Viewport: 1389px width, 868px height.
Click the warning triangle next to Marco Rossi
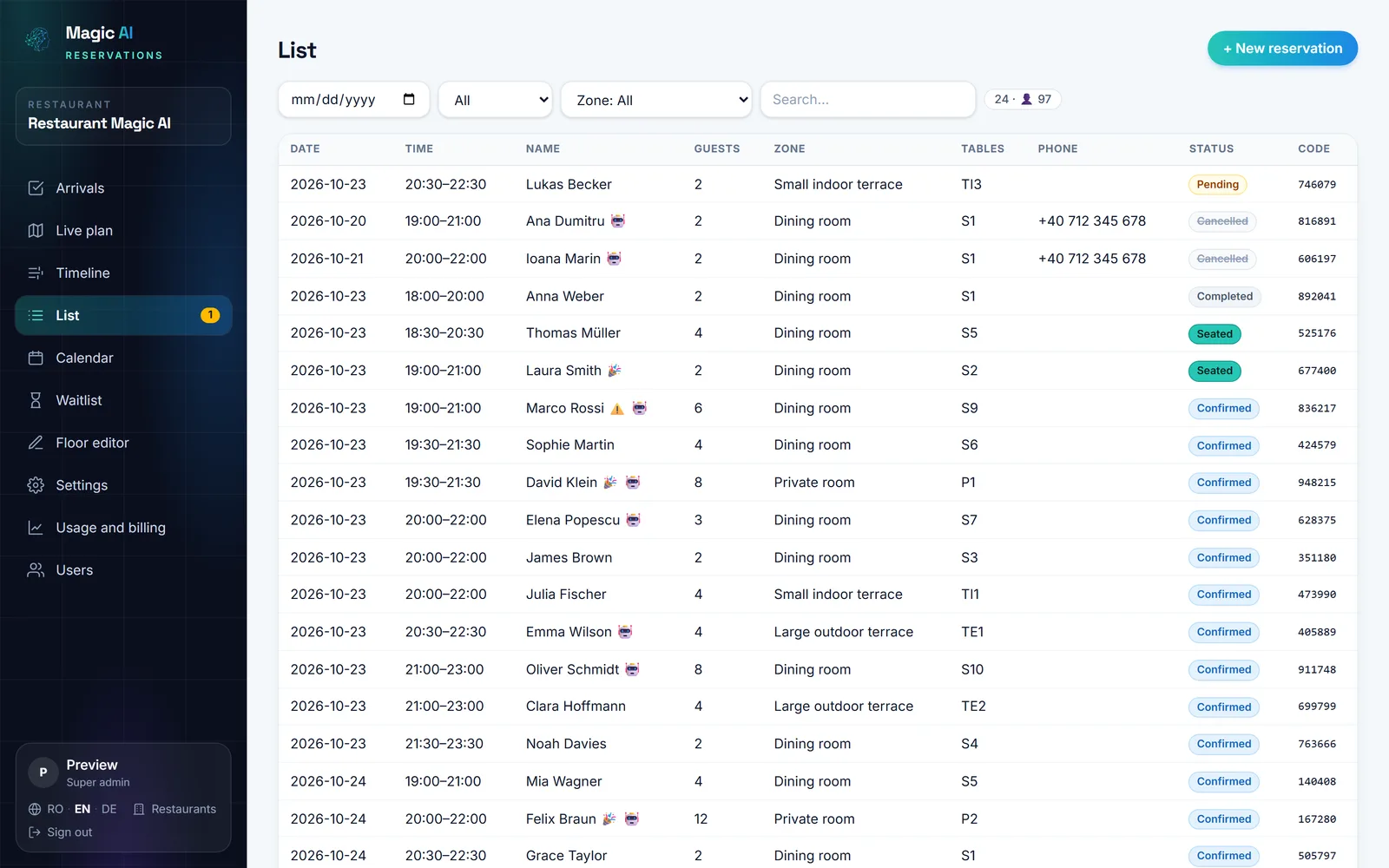coord(617,408)
